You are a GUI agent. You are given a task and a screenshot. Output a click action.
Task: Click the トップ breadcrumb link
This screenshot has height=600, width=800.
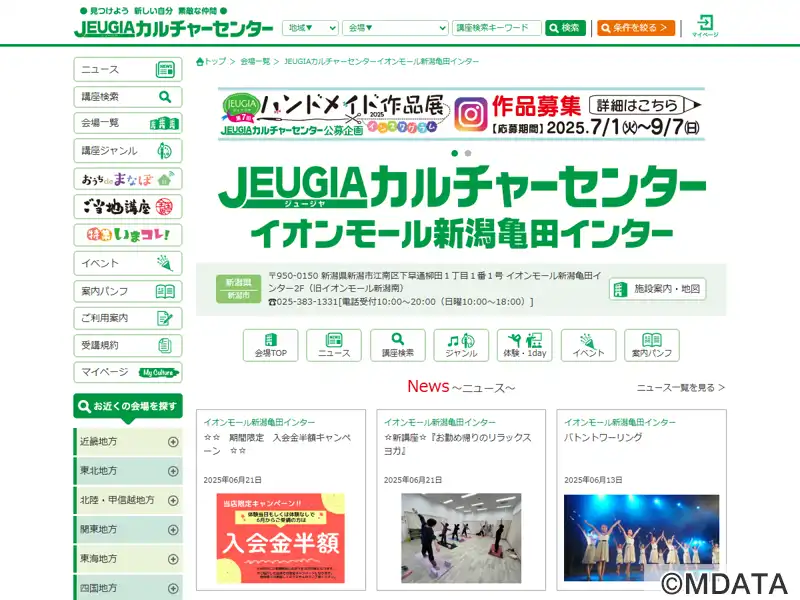(x=215, y=62)
